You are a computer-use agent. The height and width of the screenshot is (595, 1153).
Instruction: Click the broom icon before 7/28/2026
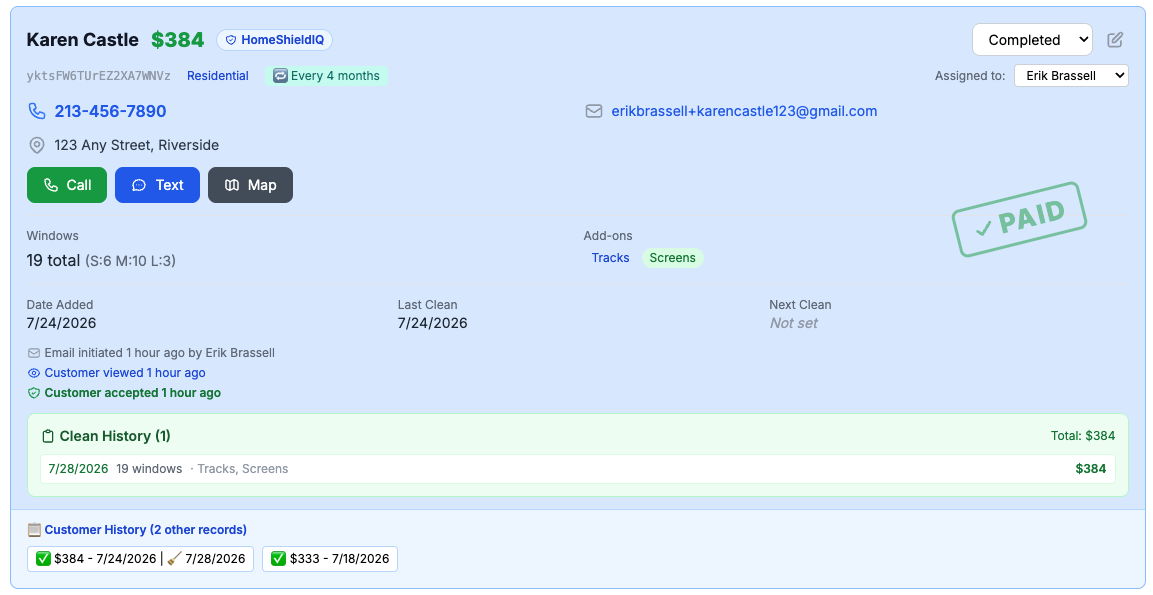tap(174, 559)
